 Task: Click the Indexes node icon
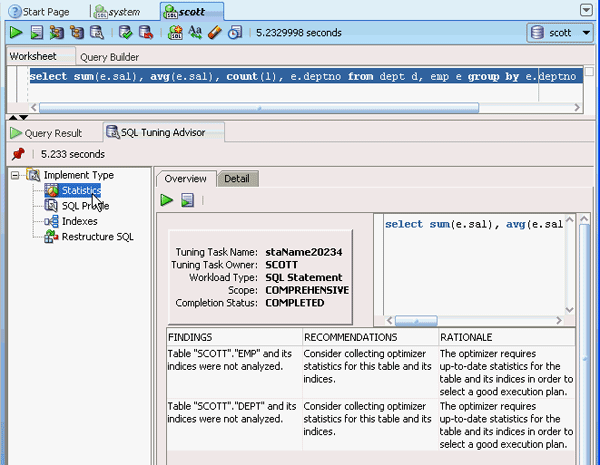click(x=51, y=221)
